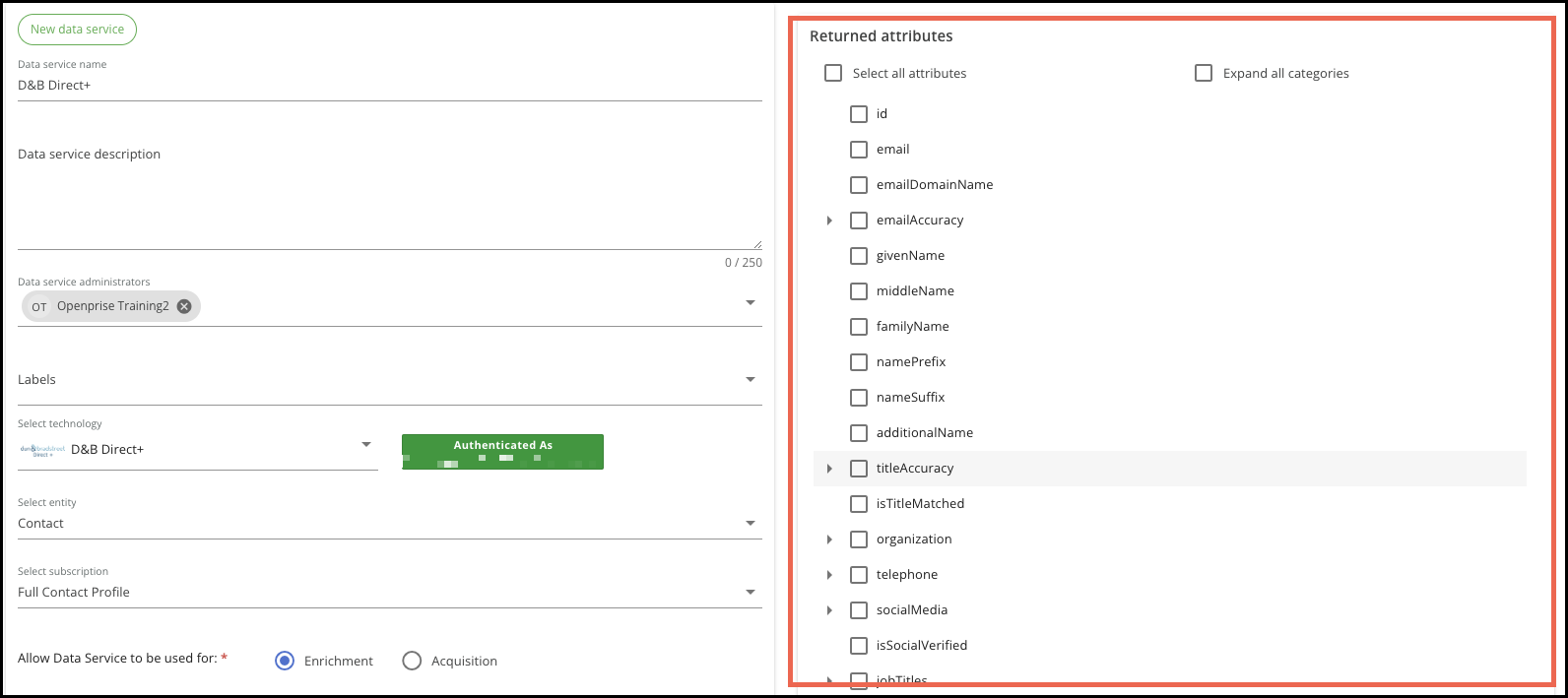Tick the middleName checkbox

[859, 291]
